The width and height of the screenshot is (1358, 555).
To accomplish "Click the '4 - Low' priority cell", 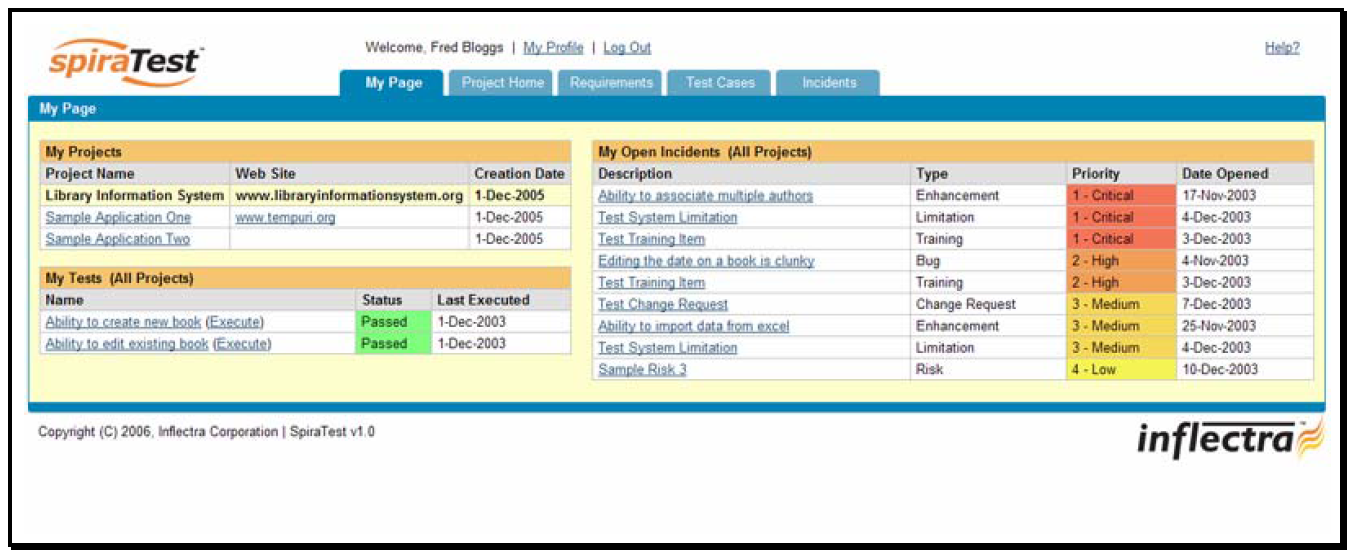I will point(1121,370).
